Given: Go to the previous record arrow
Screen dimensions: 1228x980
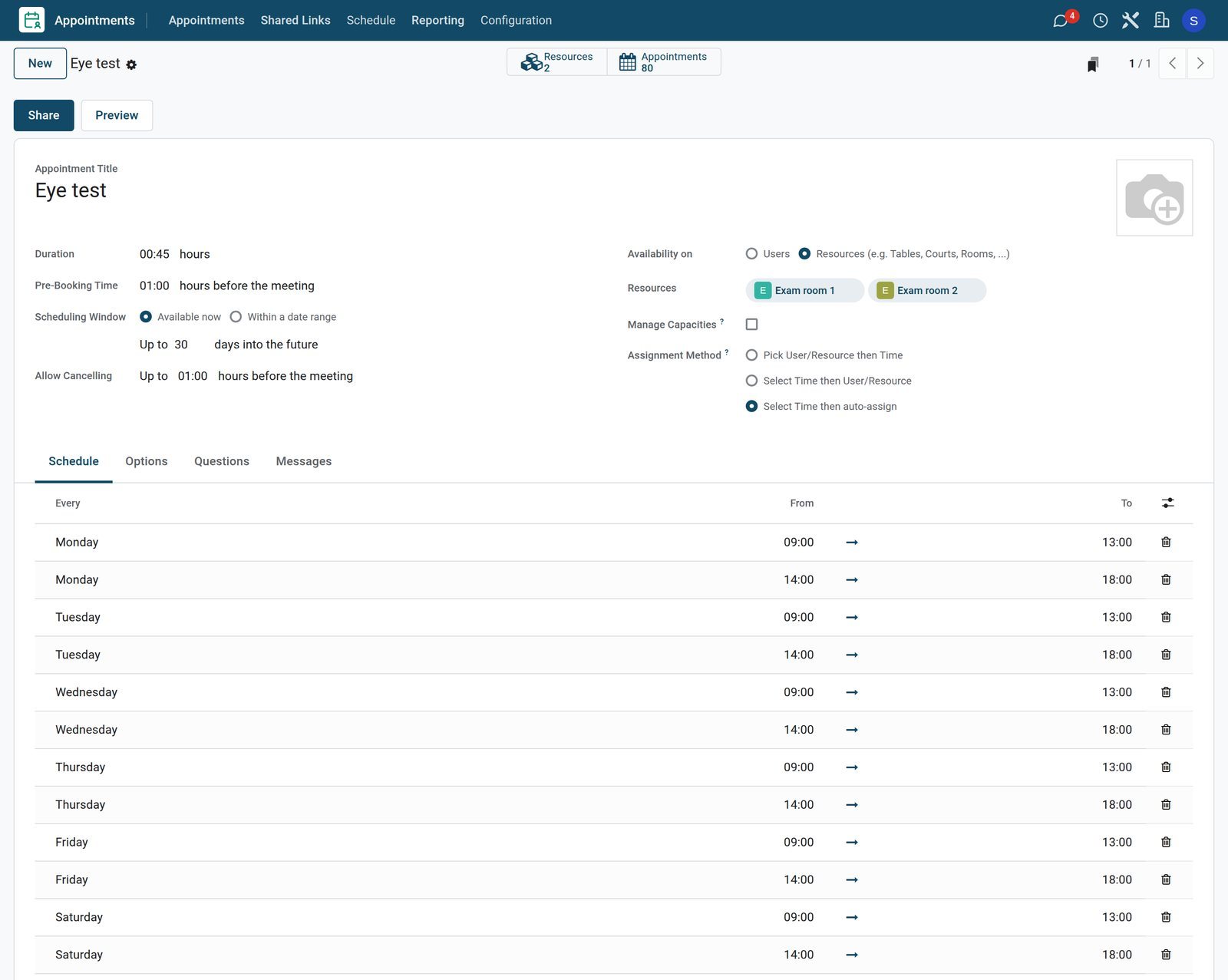Looking at the screenshot, I should pyautogui.click(x=1172, y=64).
